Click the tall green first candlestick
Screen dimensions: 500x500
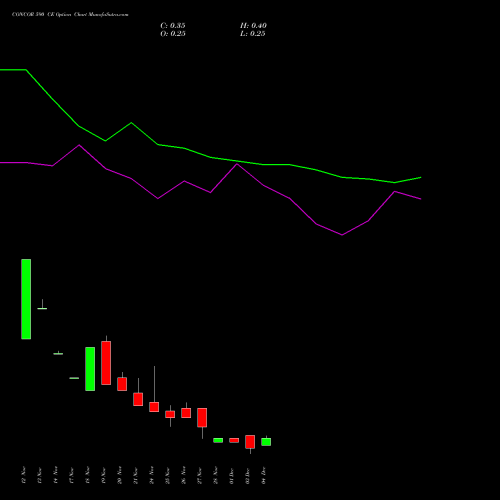click(26, 299)
